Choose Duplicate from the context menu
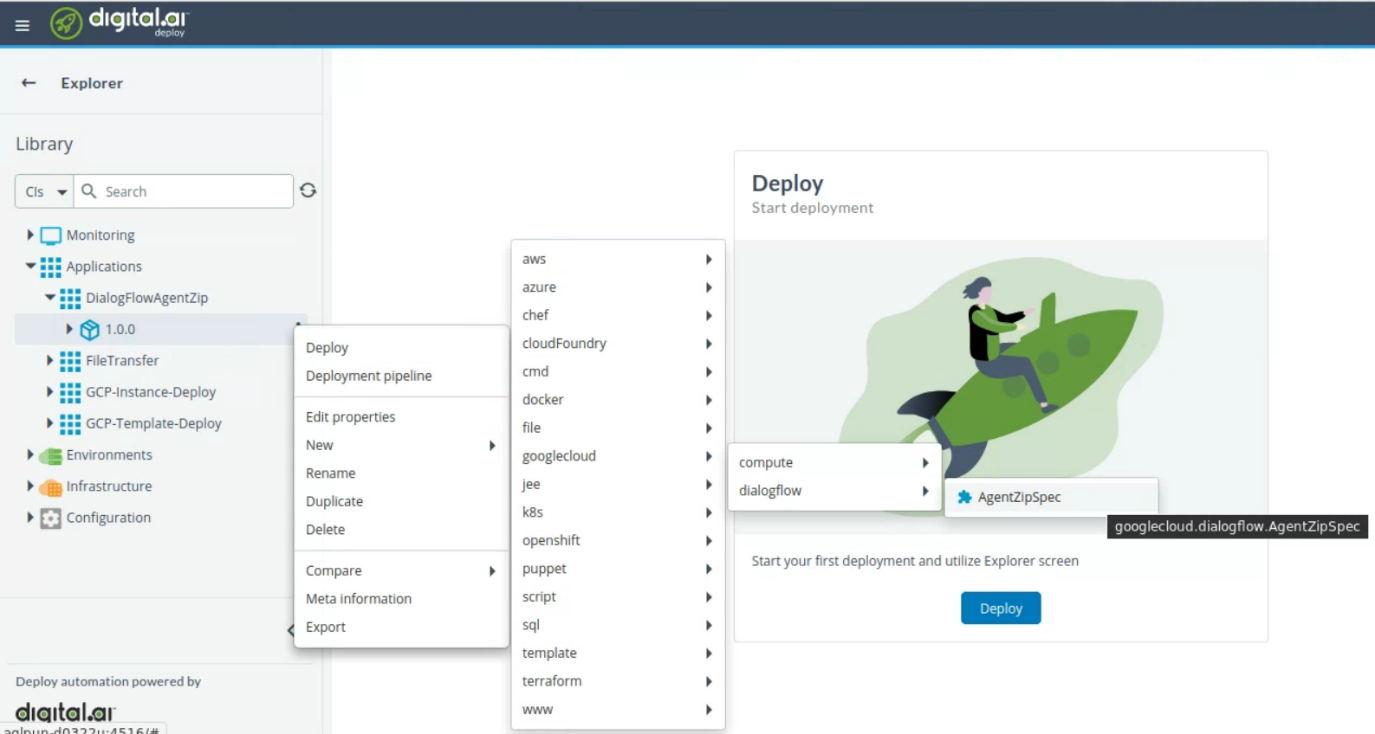 coord(401,501)
